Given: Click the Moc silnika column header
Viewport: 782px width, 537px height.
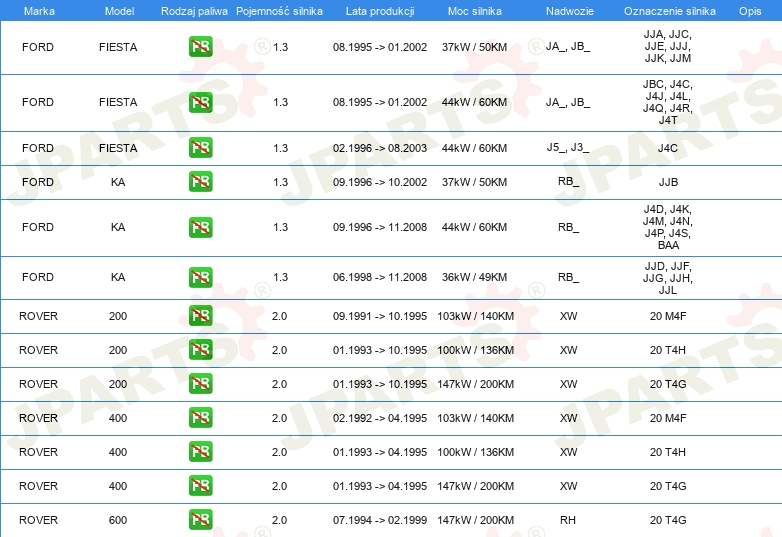Looking at the screenshot, I should click(475, 11).
